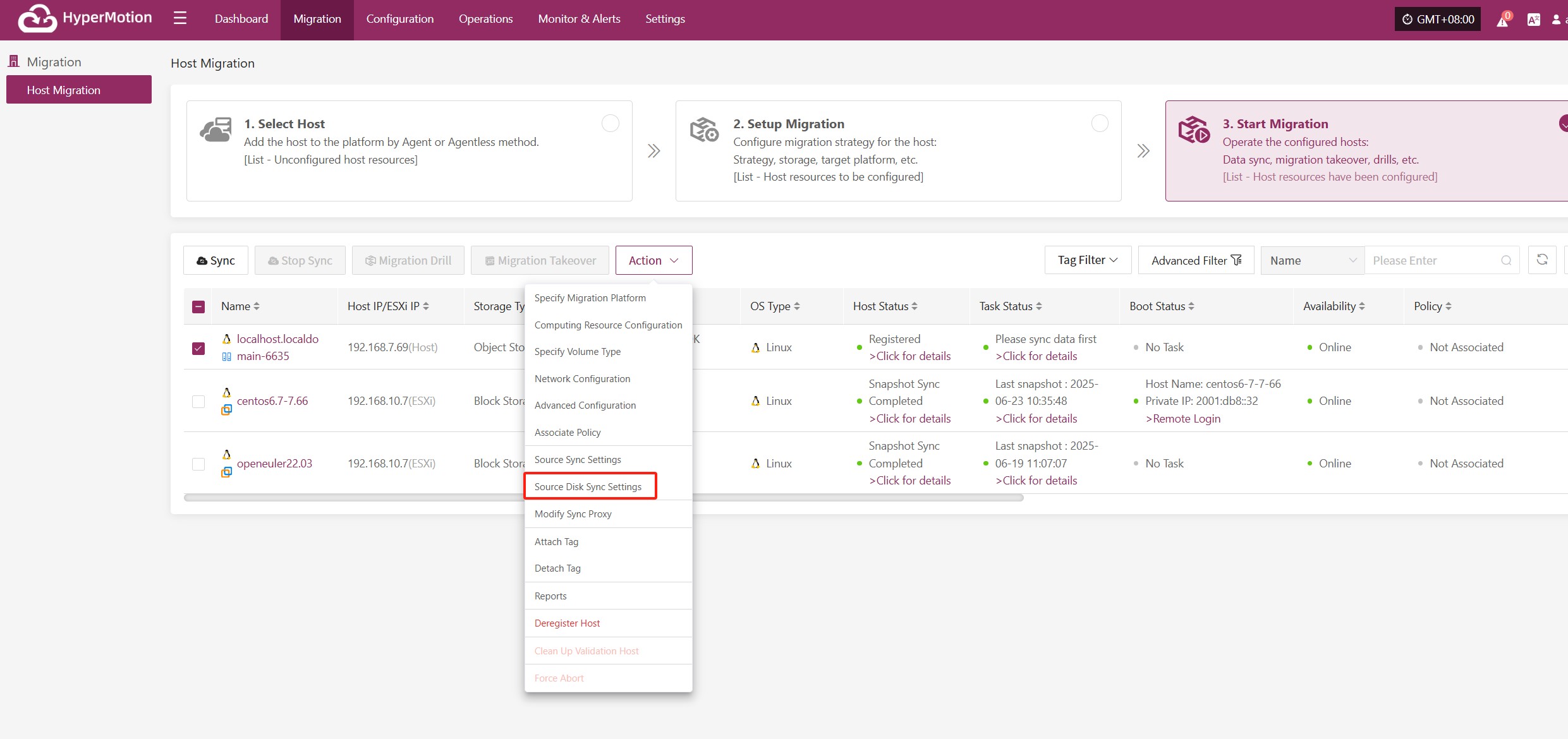The height and width of the screenshot is (739, 1568).
Task: Toggle the select-all checkbox in the table header
Action: 198,307
